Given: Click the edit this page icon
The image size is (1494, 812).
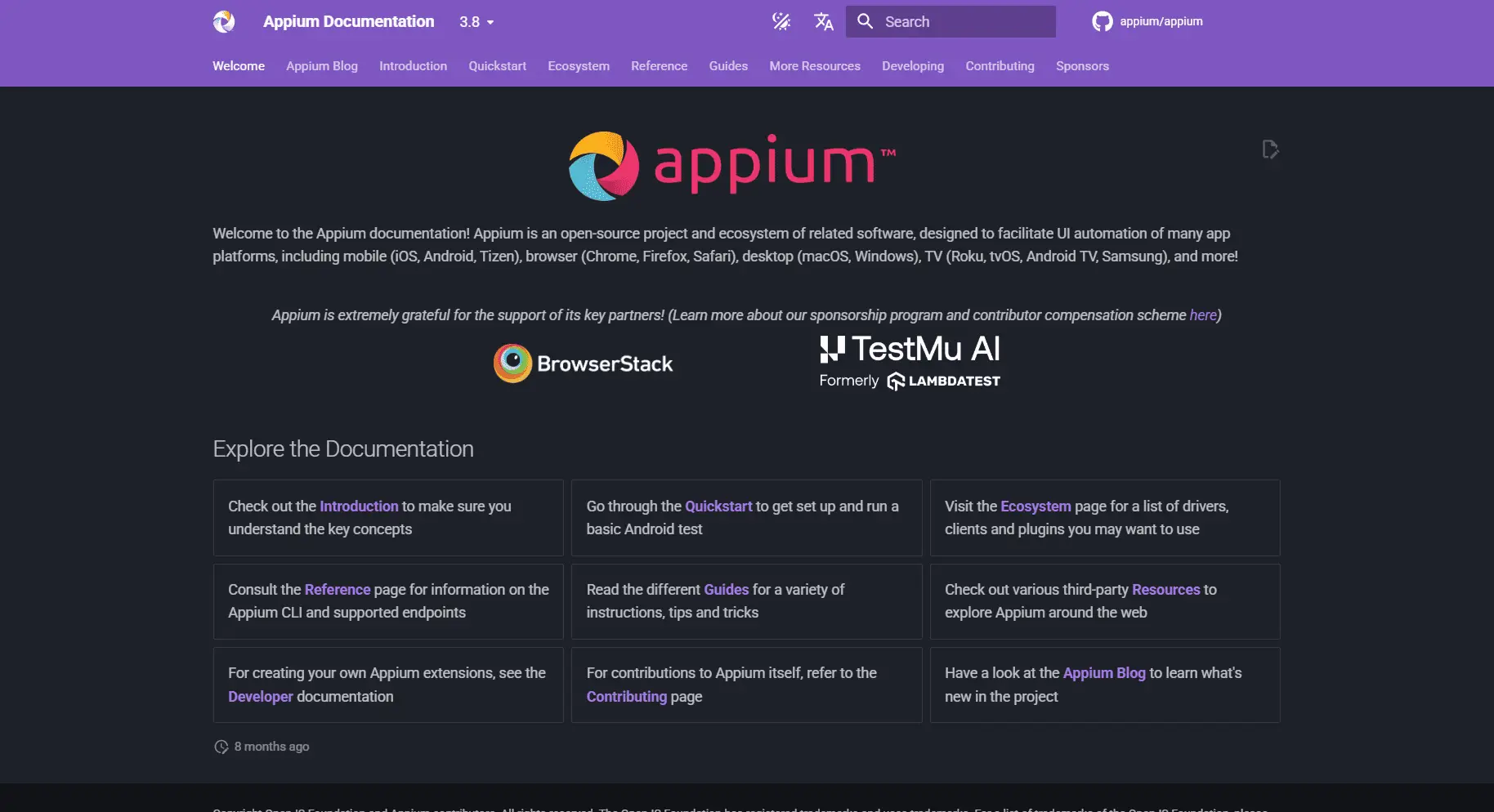Looking at the screenshot, I should click(x=1270, y=149).
